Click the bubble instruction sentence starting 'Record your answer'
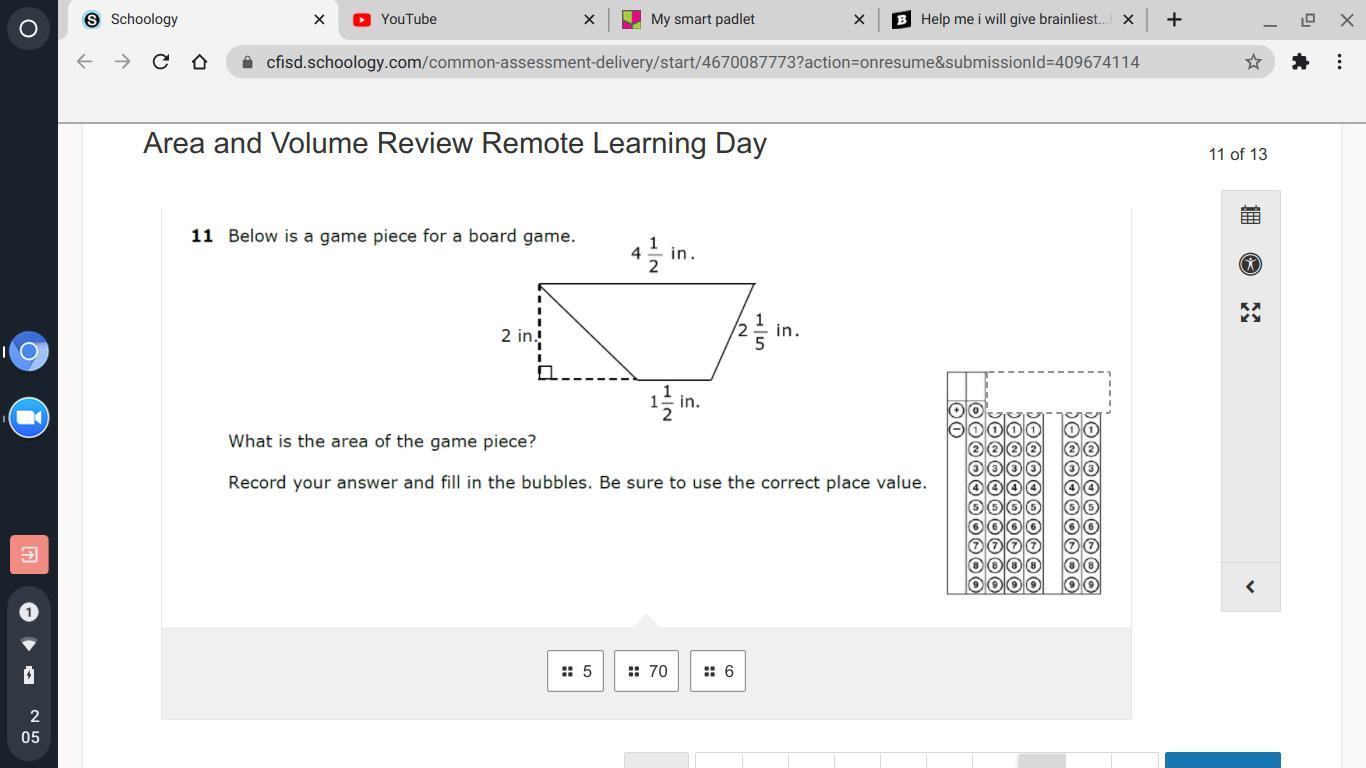The width and height of the screenshot is (1366, 768). pyautogui.click(x=578, y=482)
